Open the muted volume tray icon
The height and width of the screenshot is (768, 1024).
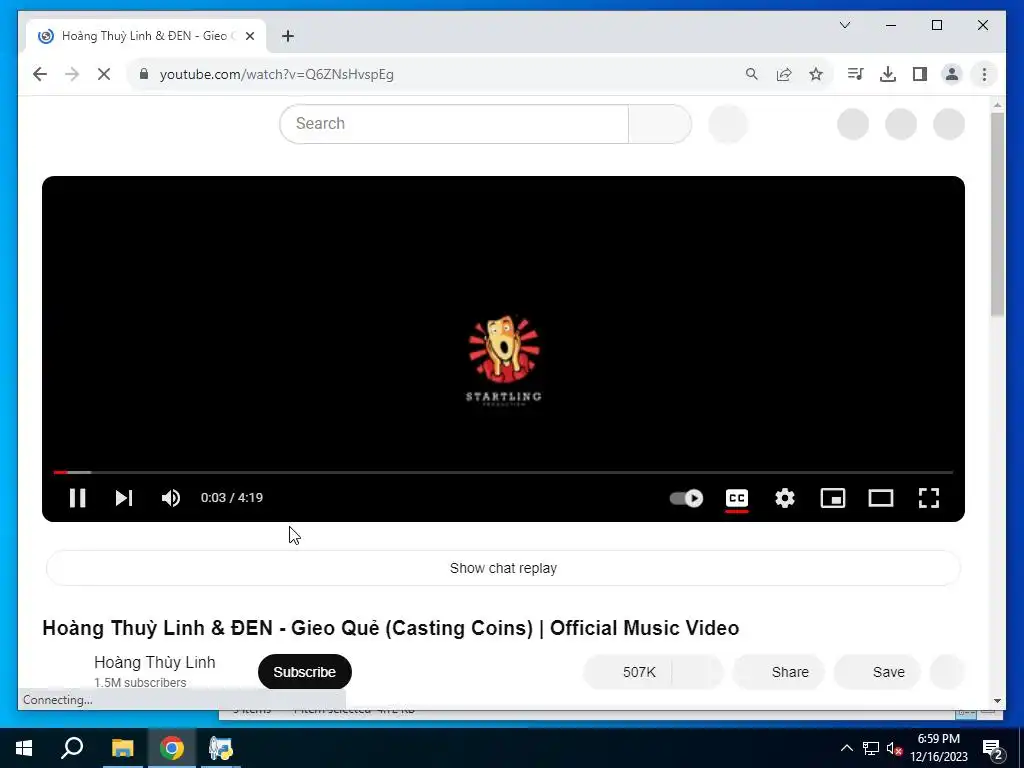pos(894,748)
